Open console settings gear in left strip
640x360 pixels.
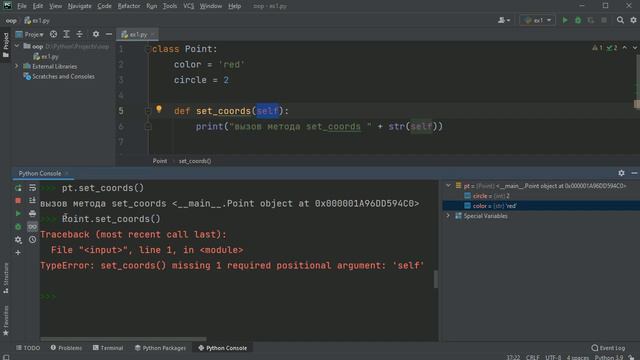[x=18, y=240]
